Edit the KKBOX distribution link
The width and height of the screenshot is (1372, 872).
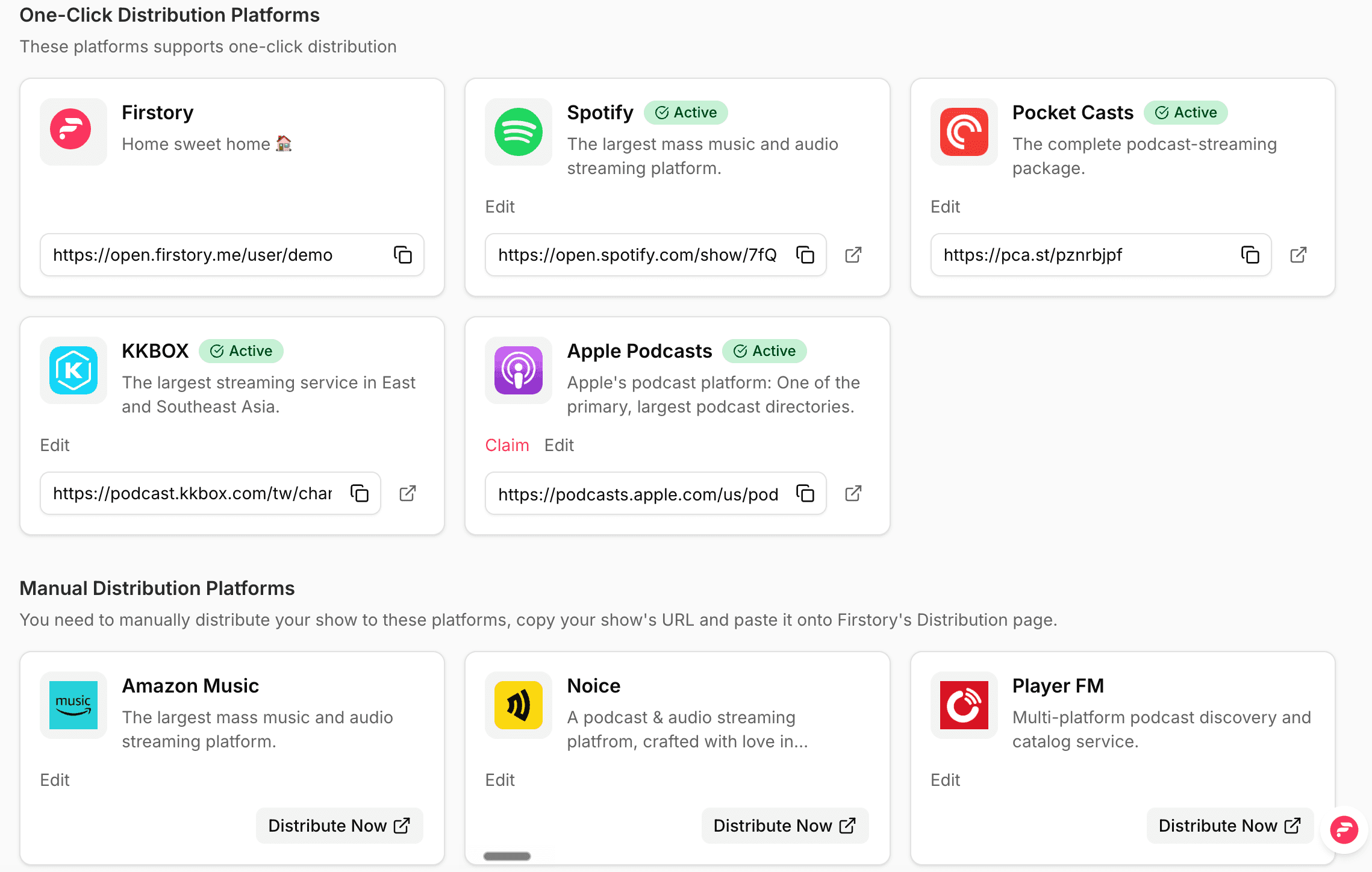point(55,445)
